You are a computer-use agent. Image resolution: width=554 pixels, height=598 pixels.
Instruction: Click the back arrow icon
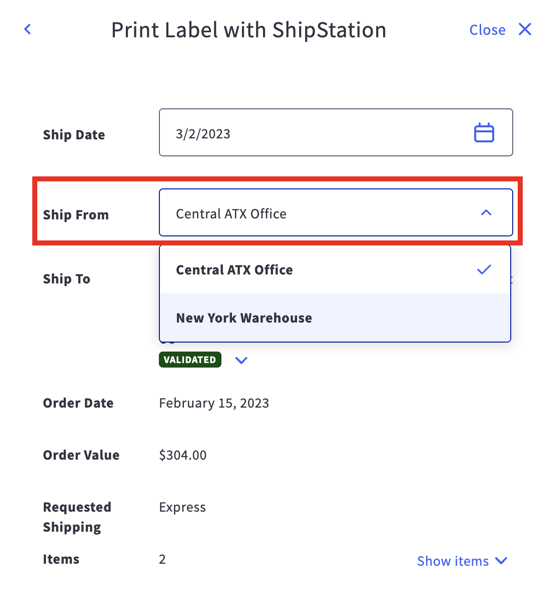click(27, 29)
